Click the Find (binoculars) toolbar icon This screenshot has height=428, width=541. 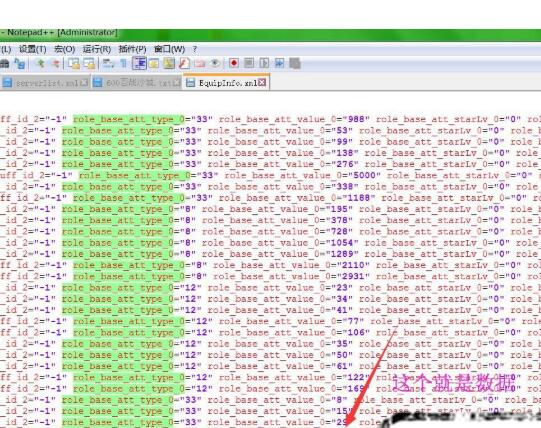[x=4, y=64]
